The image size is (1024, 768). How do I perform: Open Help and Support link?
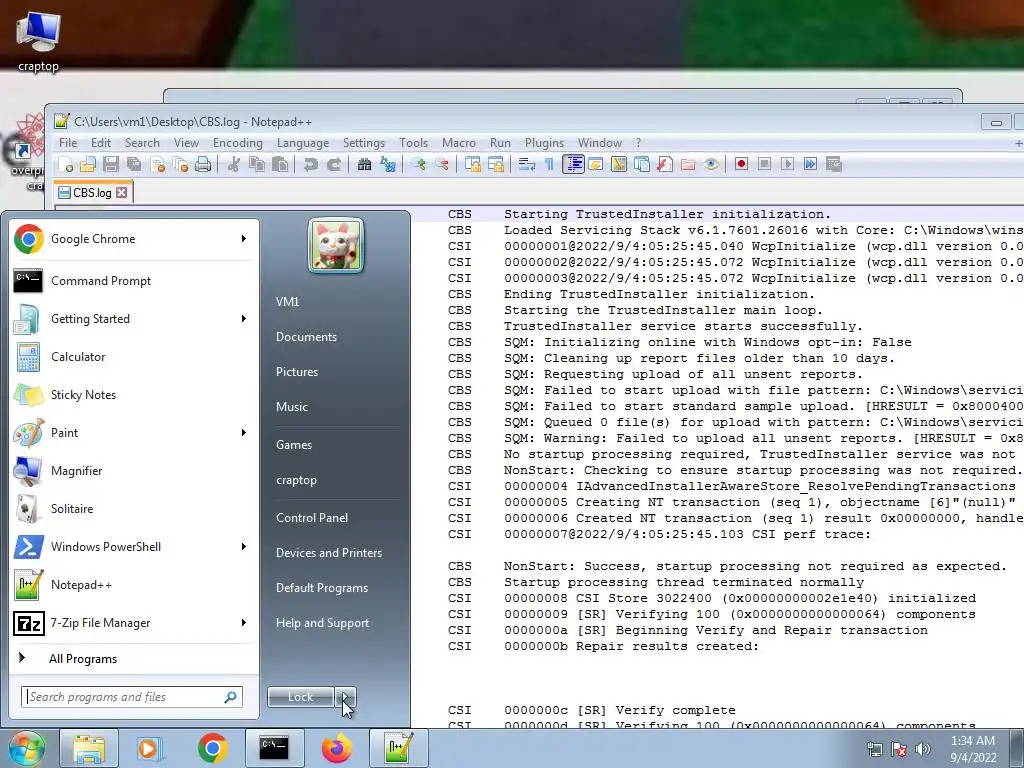pos(322,623)
